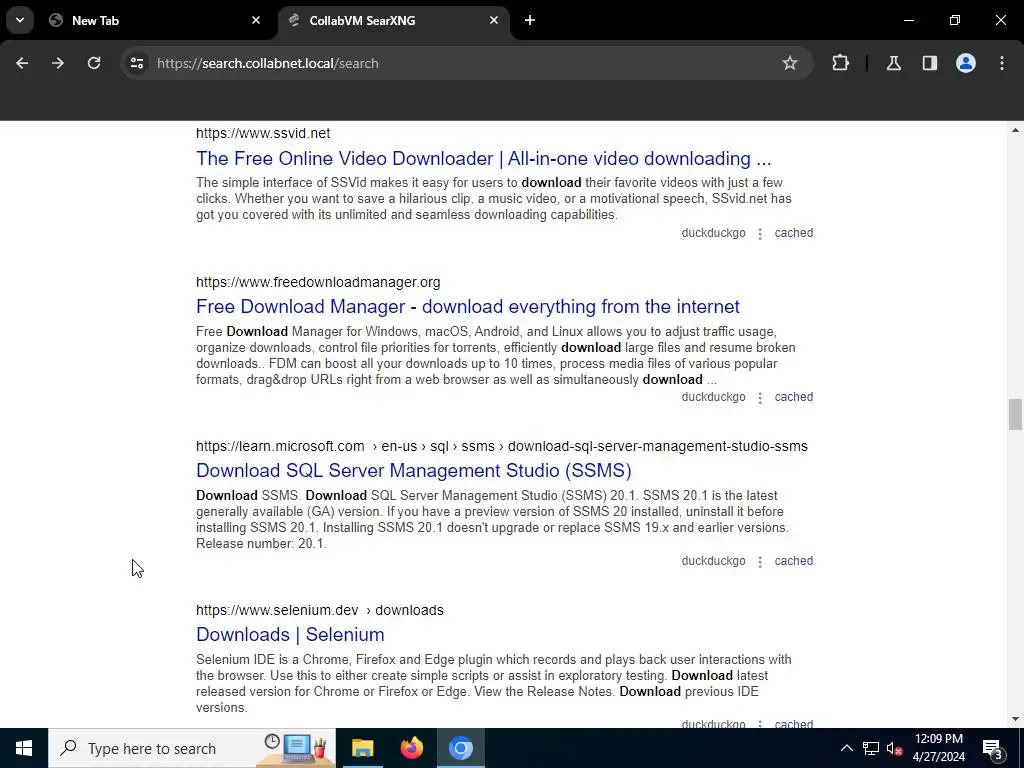This screenshot has width=1024, height=768.
Task: Click the page vertical scrollbar thumb
Action: tap(1015, 415)
